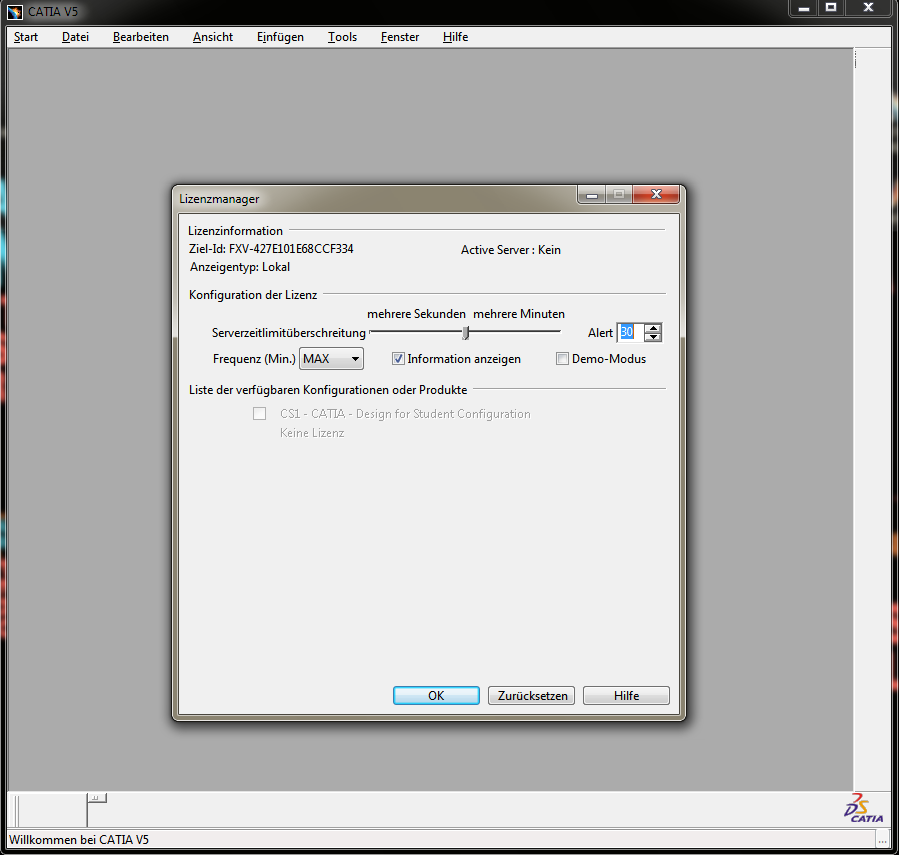Image resolution: width=899 pixels, height=855 pixels.
Task: Click the 'Keine Lizenz' text
Action: 312,433
